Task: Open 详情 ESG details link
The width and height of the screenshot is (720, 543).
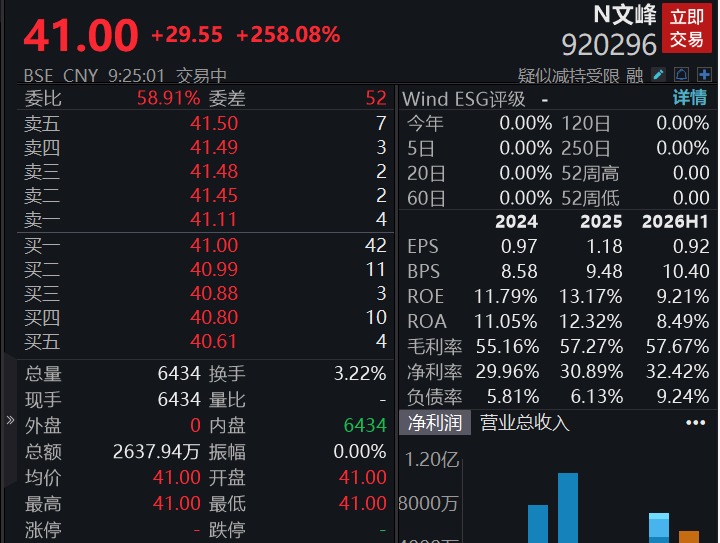Action: 690,98
